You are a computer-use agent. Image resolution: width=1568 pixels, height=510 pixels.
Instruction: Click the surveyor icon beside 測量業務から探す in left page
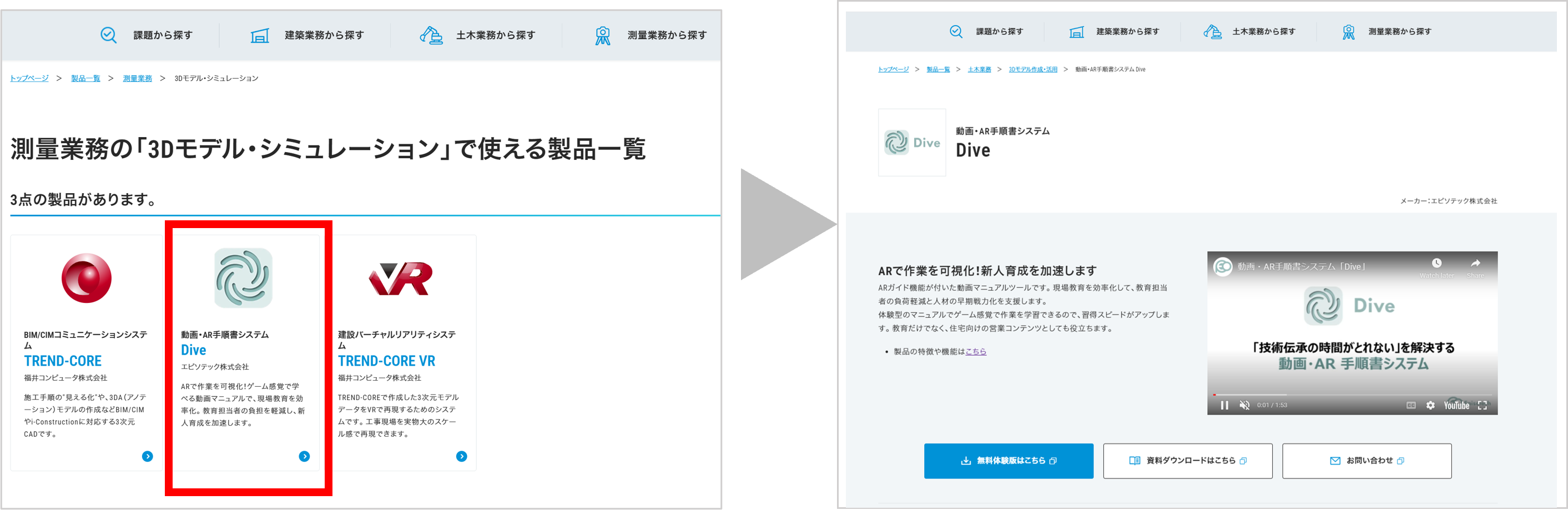click(603, 36)
